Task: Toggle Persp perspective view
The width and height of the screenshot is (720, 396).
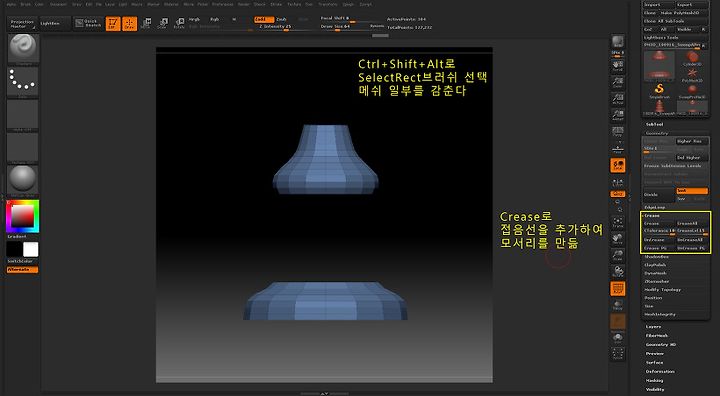Action: click(x=618, y=131)
